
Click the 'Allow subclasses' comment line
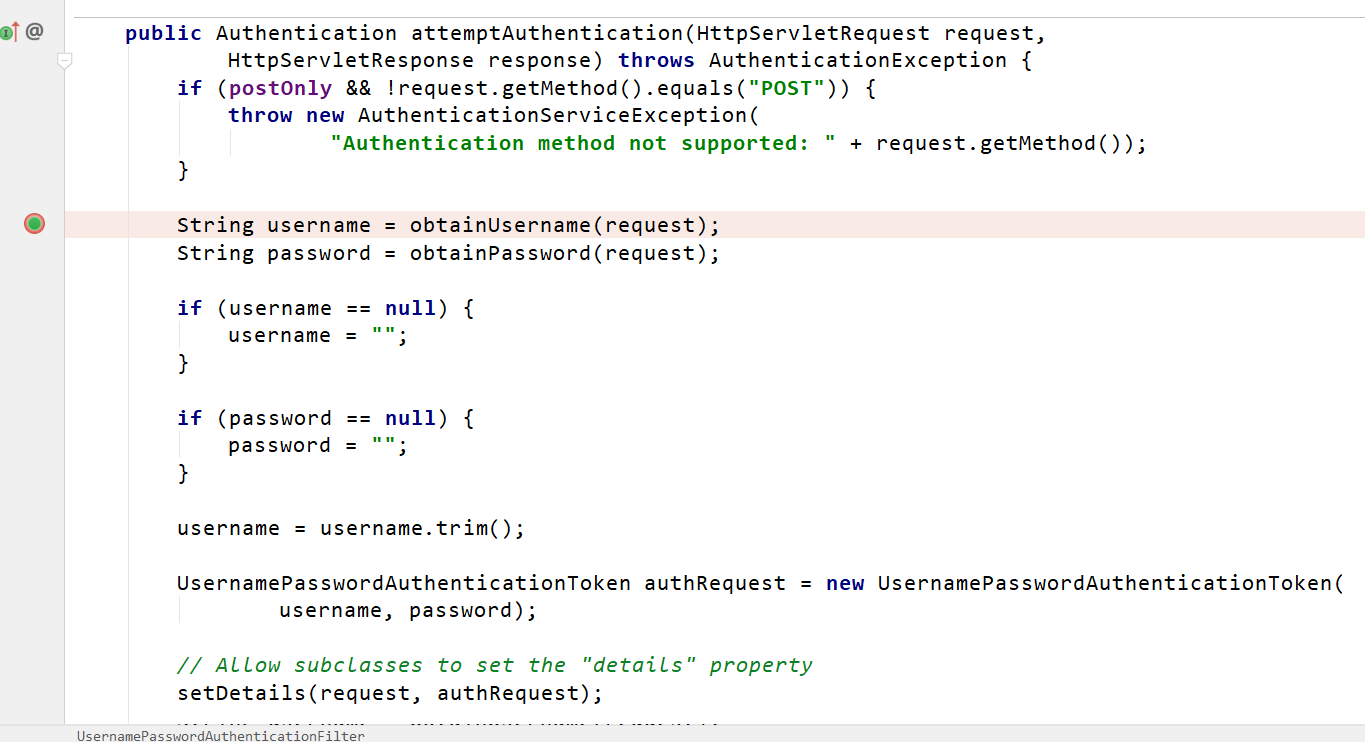(494, 665)
